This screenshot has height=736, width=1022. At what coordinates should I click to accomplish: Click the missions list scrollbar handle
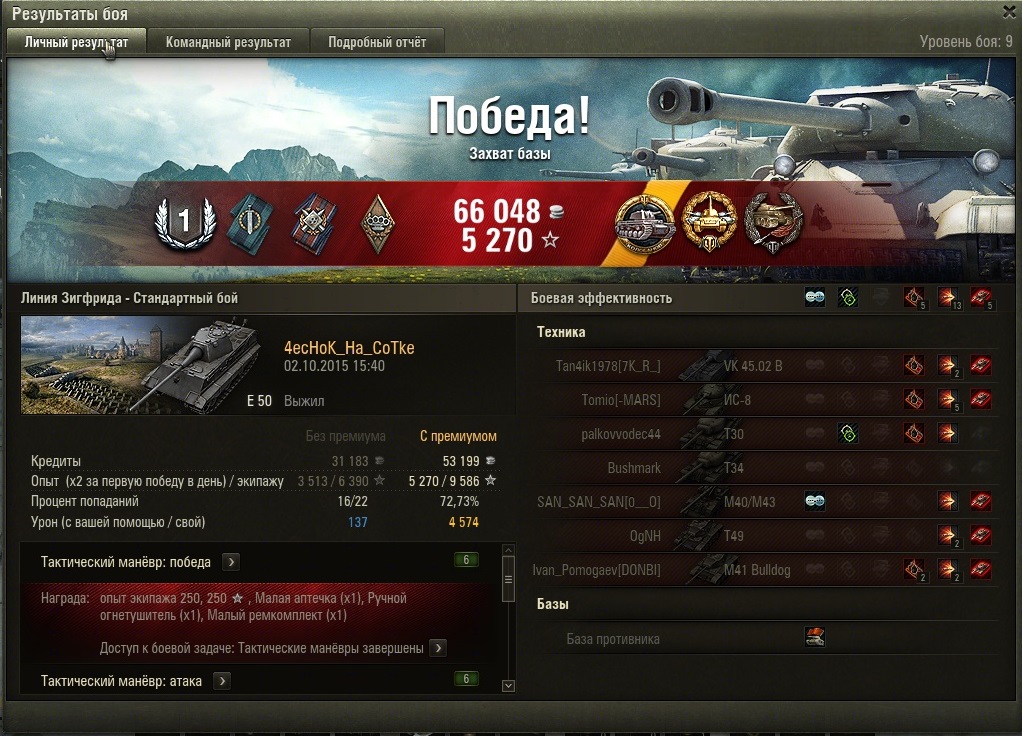(509, 579)
